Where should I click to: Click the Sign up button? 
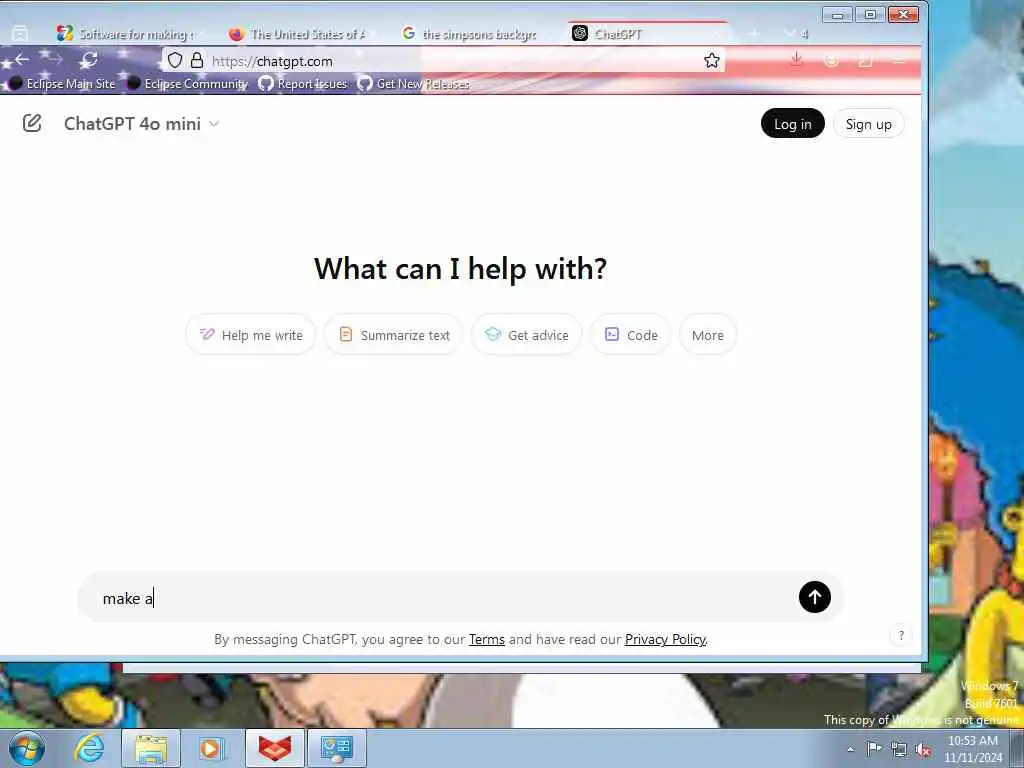(868, 123)
